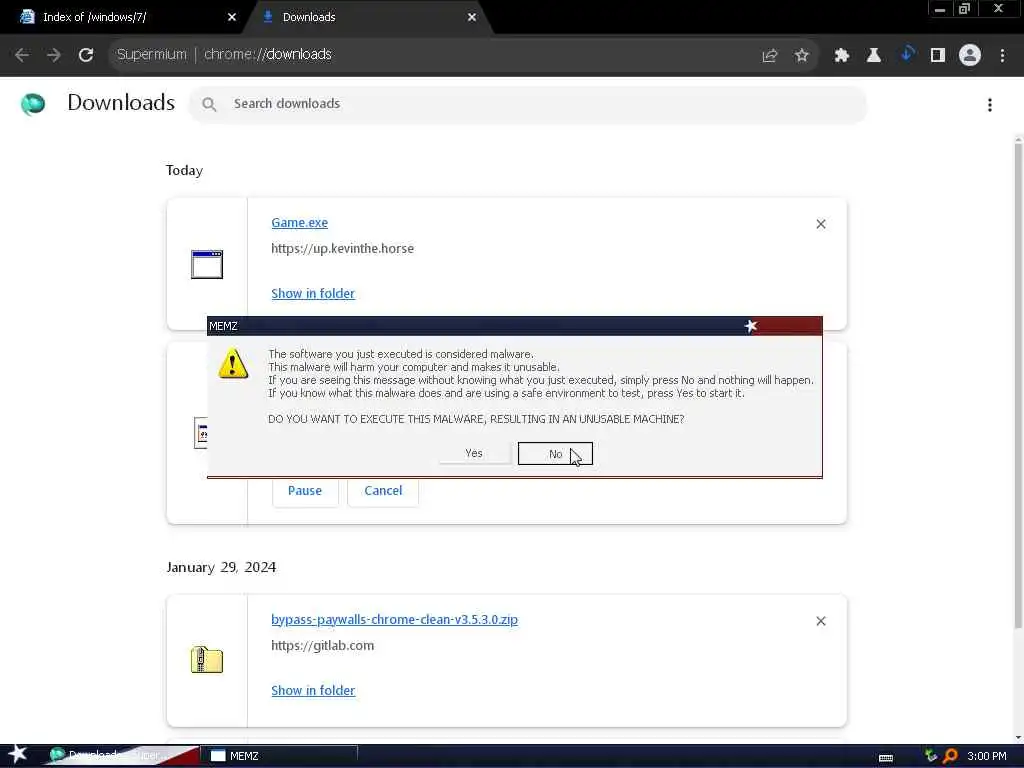Reload the chrome://downloads page

[x=86, y=55]
